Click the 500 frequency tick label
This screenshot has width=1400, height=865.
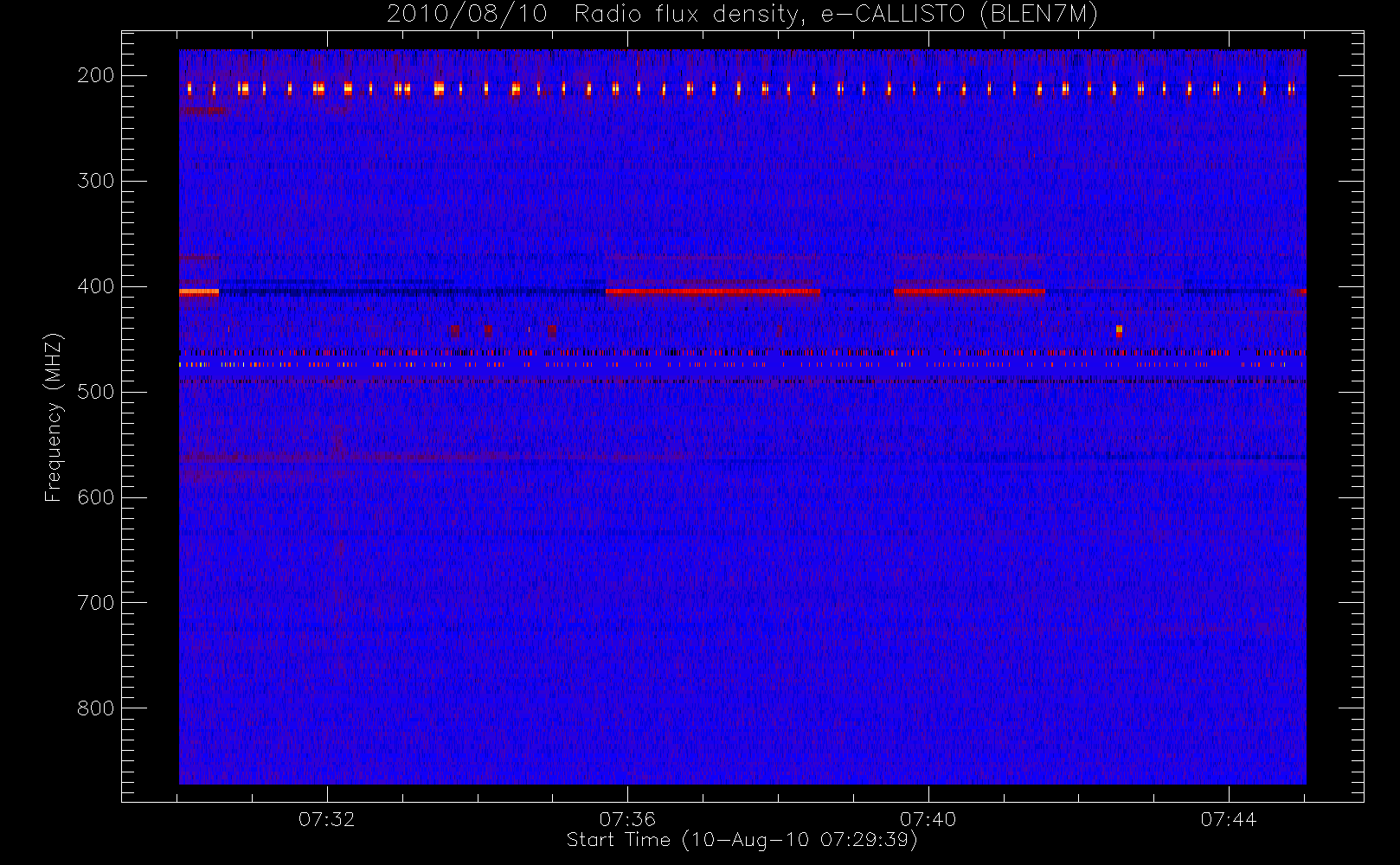[x=96, y=392]
